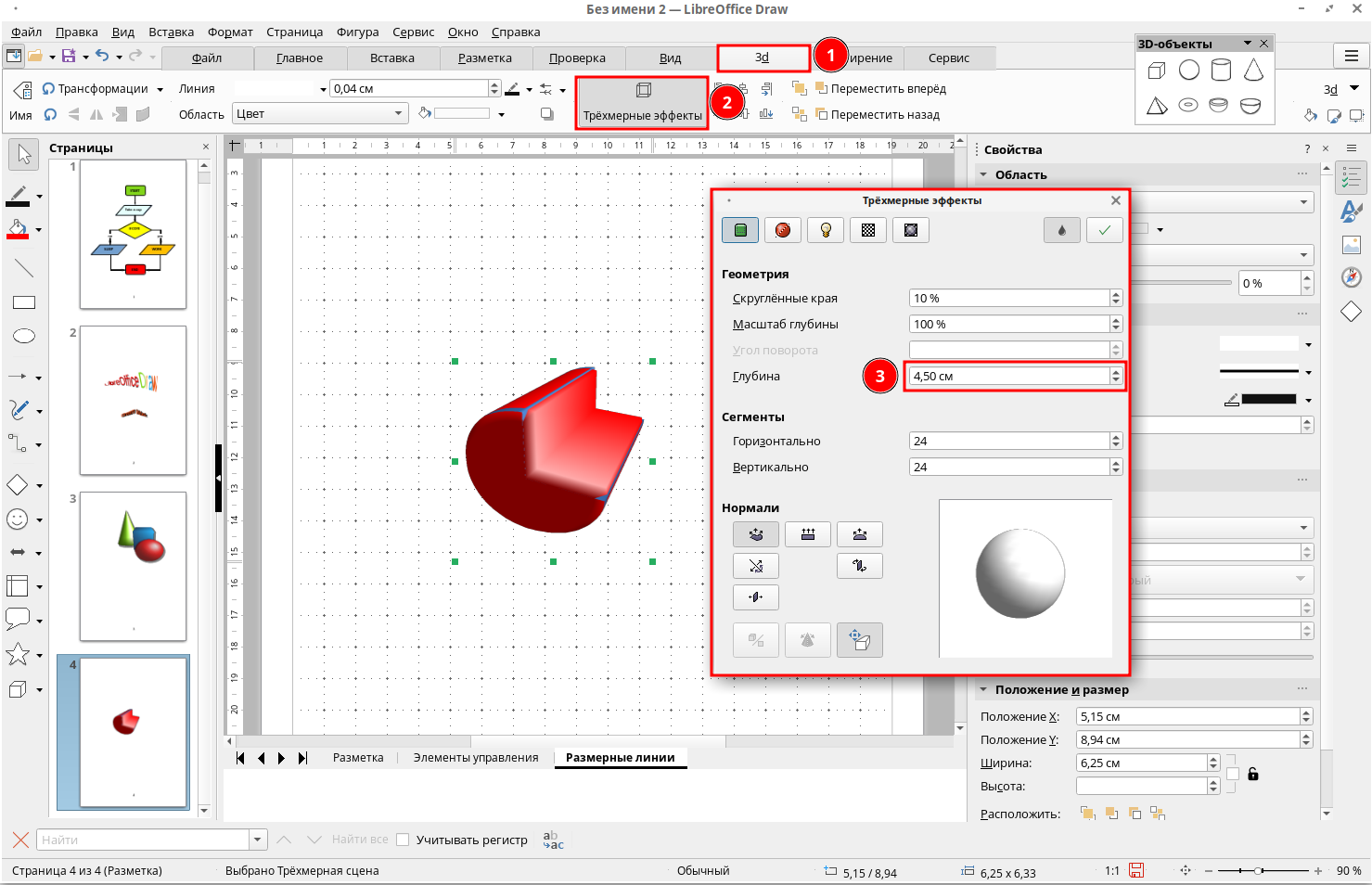
Task: Select the Ellipse tool in the left toolbar
Action: [x=24, y=336]
